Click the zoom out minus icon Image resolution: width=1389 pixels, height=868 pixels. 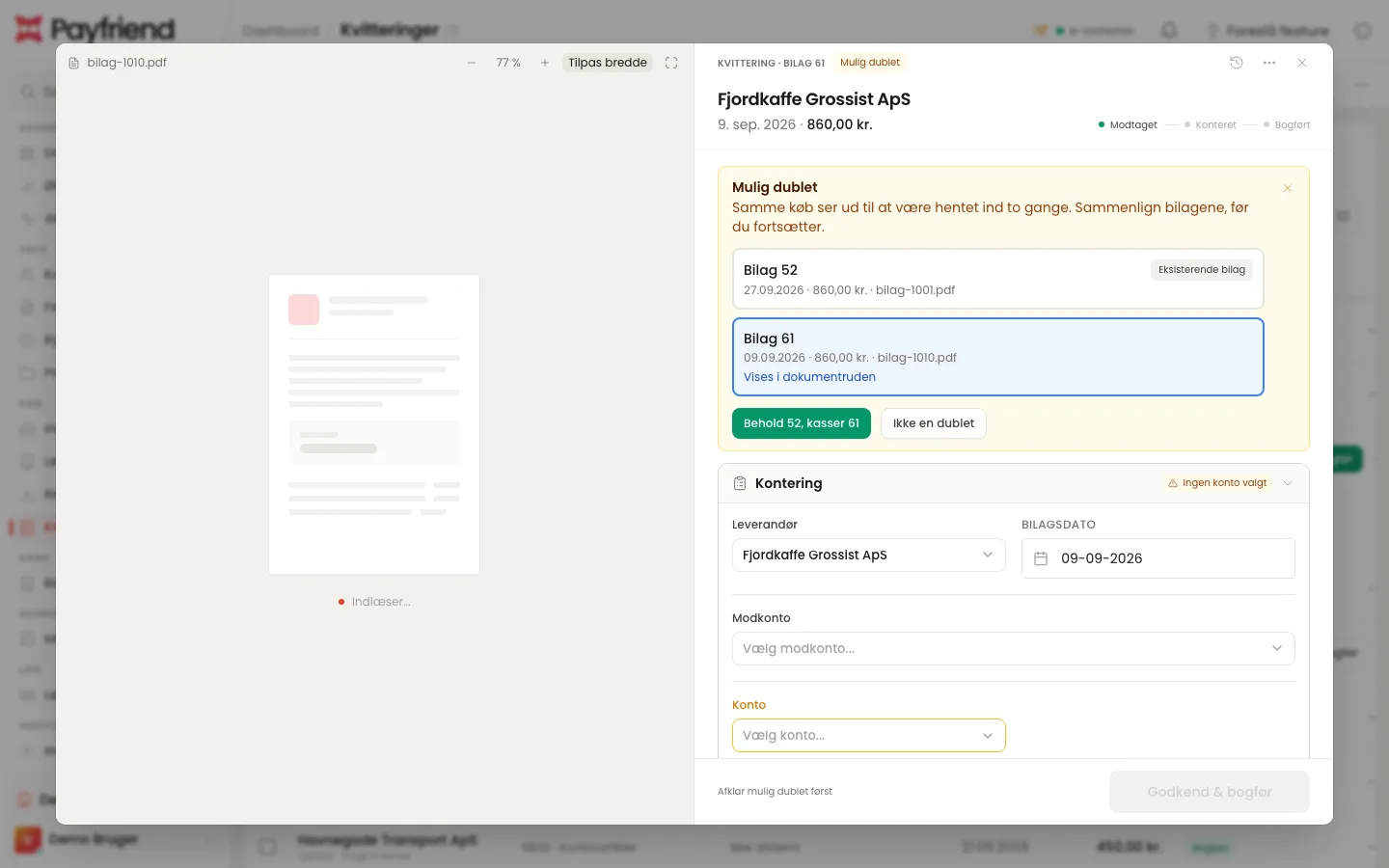point(472,63)
